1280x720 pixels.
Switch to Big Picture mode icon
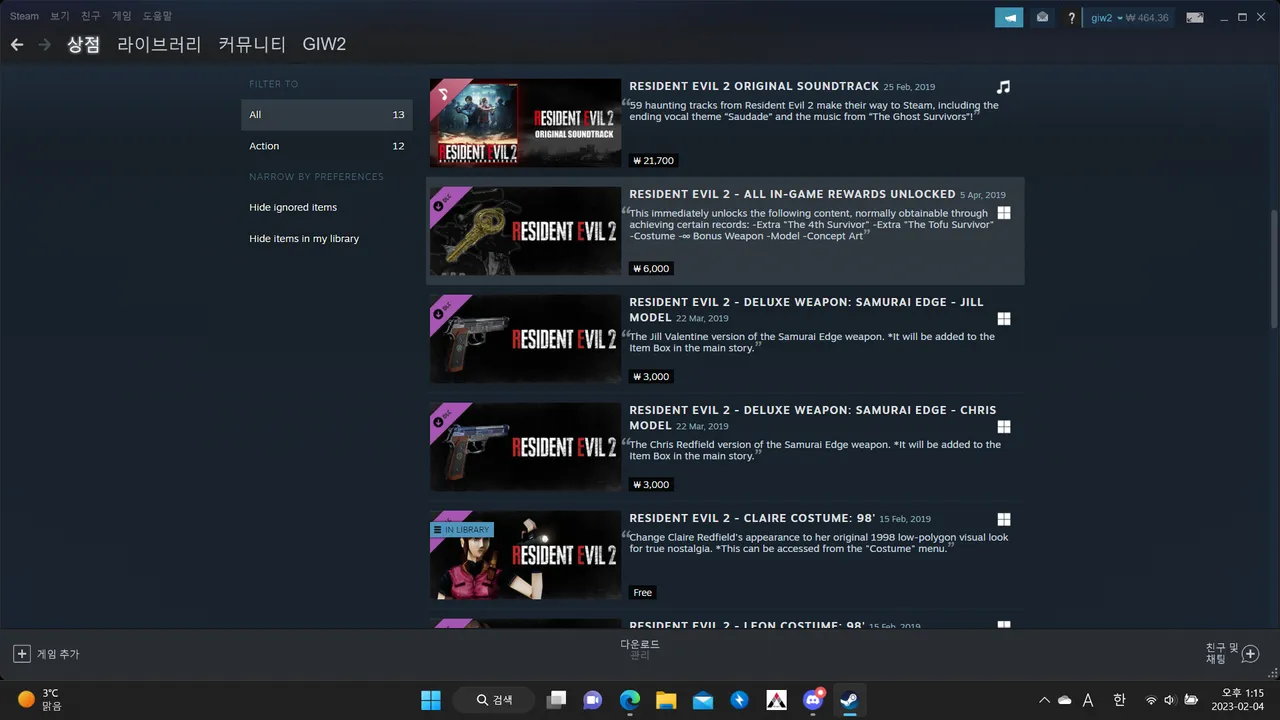click(x=1194, y=18)
